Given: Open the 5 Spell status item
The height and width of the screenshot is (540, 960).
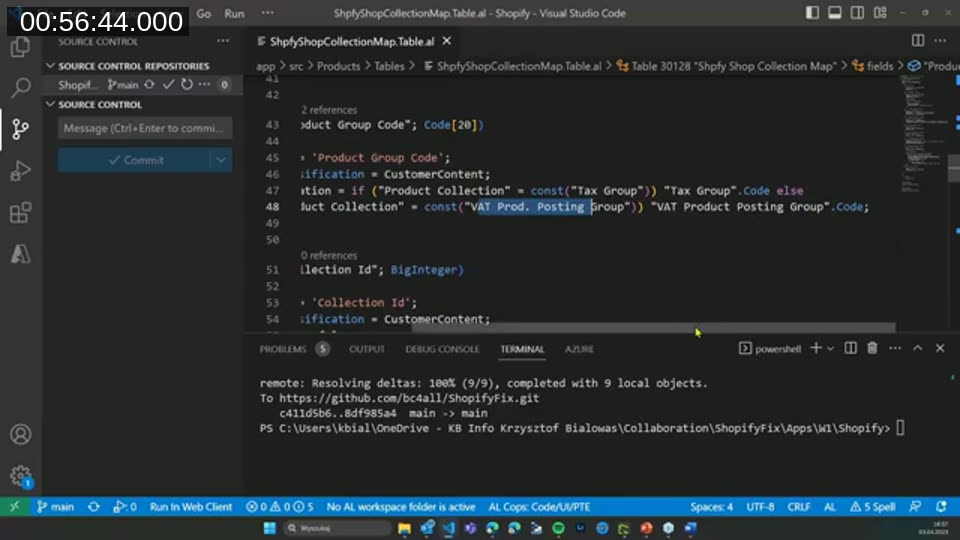Looking at the screenshot, I should coord(872,506).
